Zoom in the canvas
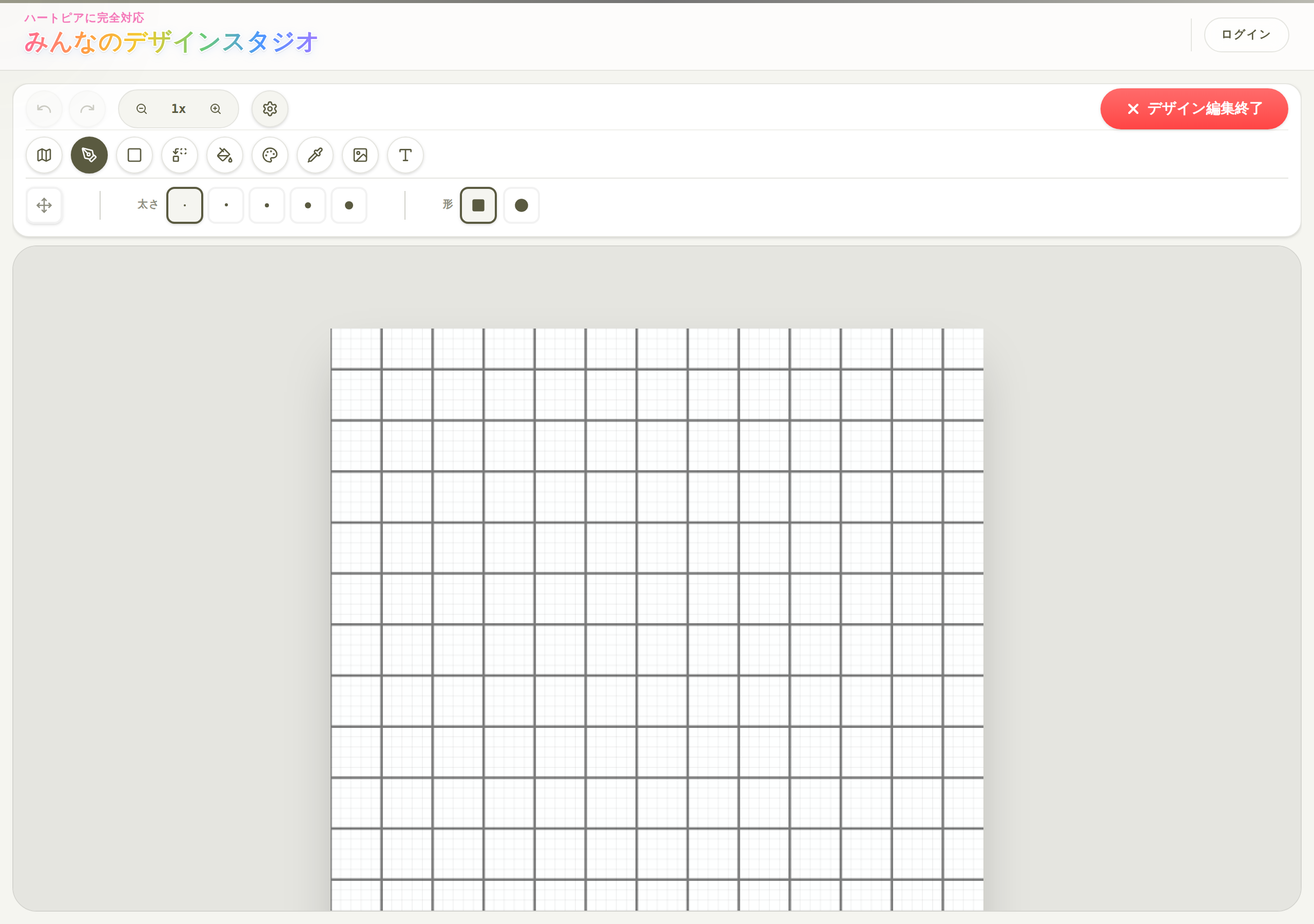The height and width of the screenshot is (924, 1314). [x=216, y=109]
